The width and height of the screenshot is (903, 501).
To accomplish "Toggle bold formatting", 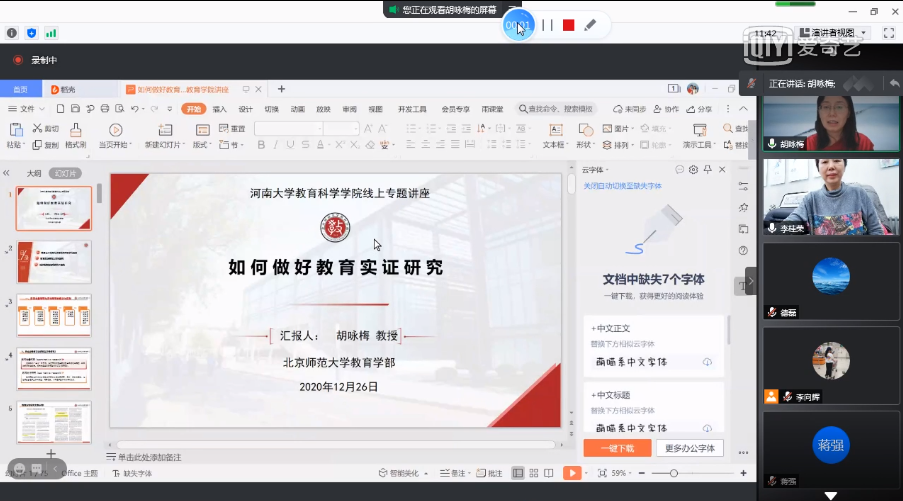I will 261,145.
